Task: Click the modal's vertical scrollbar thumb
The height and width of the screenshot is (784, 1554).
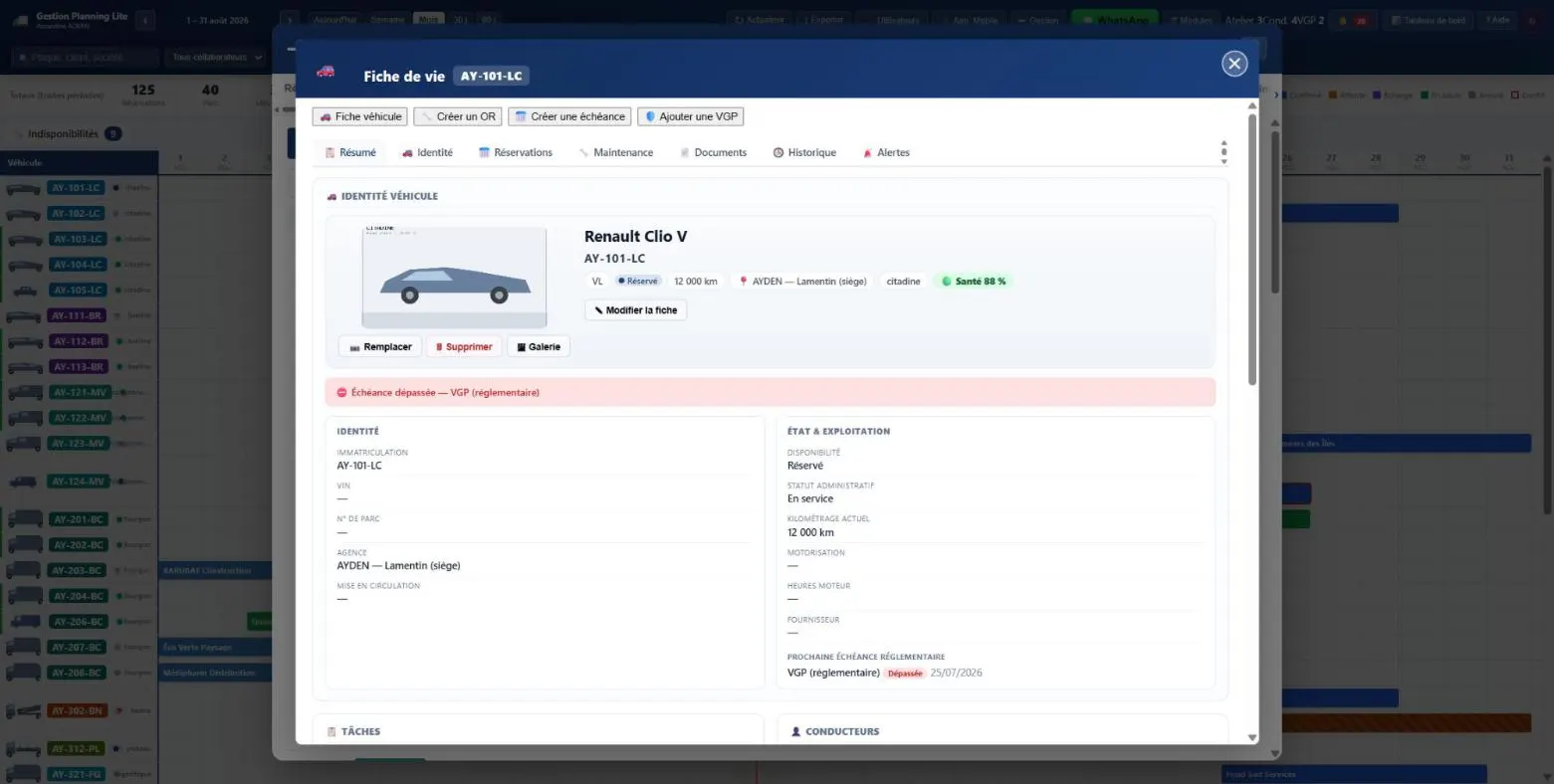Action: click(x=1252, y=249)
